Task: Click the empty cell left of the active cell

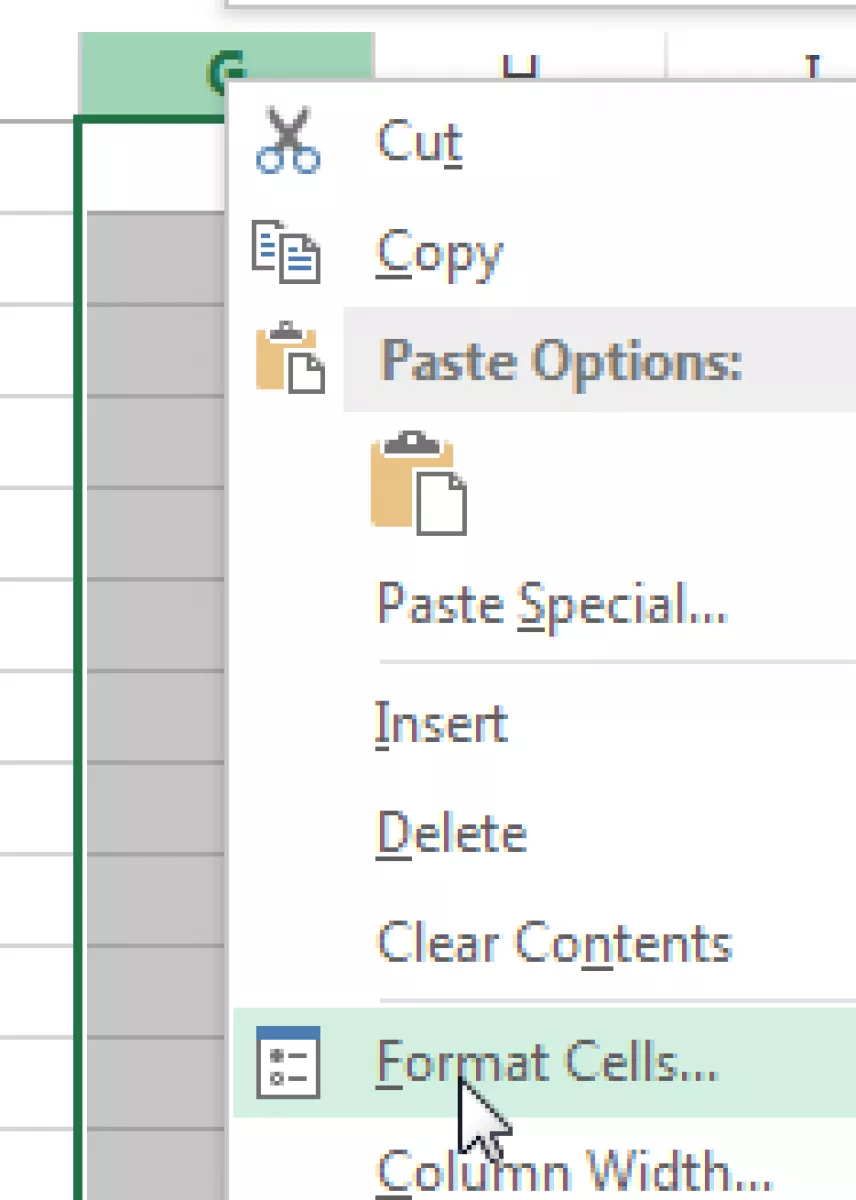Action: (37, 166)
